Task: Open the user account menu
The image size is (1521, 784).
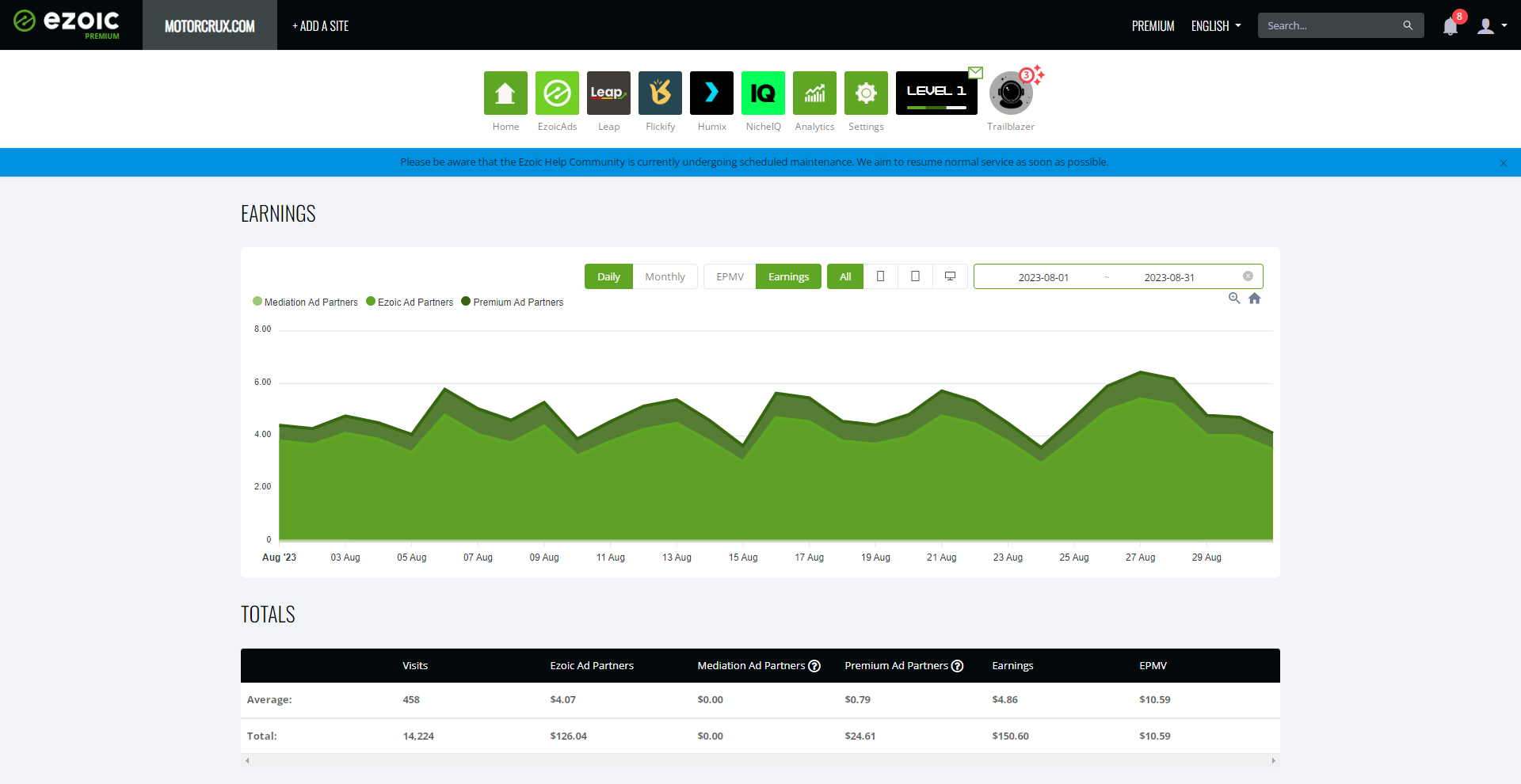Action: click(1492, 26)
